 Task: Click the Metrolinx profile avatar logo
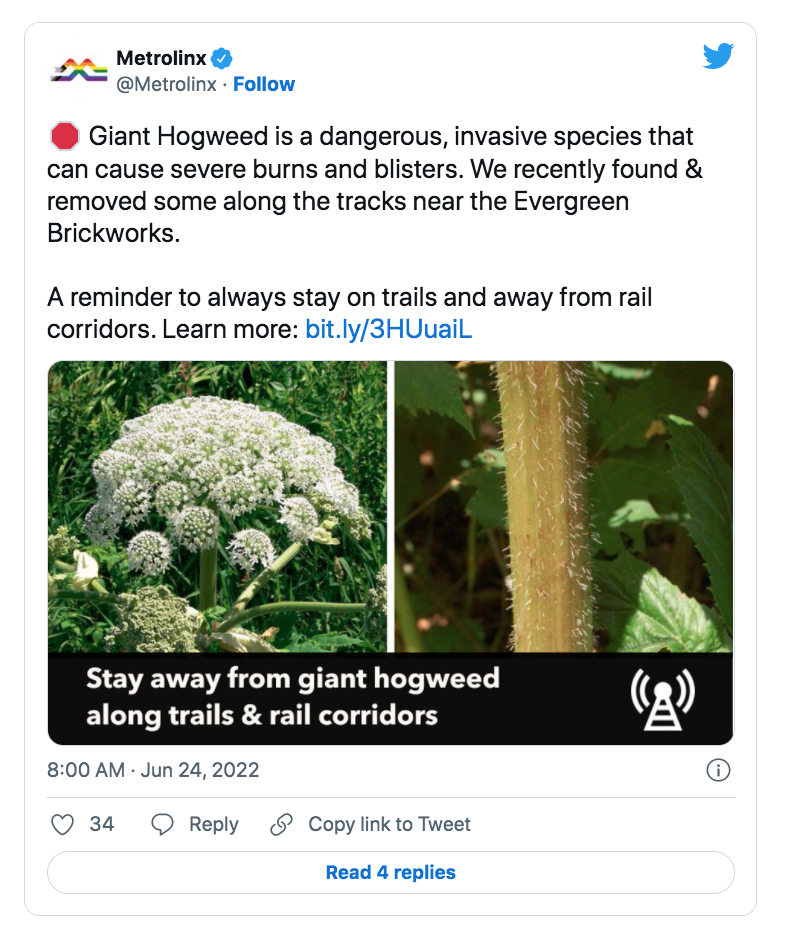(79, 71)
